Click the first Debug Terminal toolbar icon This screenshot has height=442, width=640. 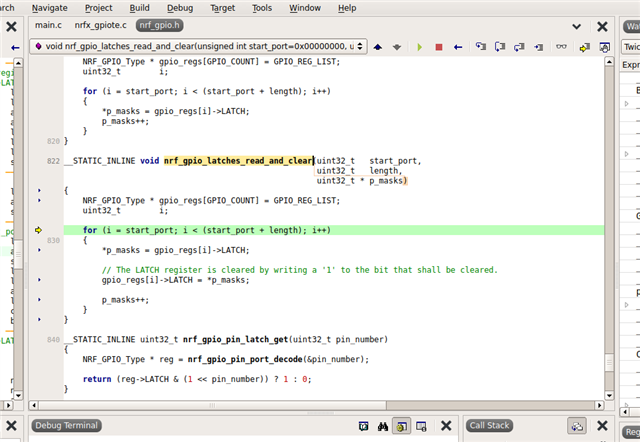click(x=363, y=426)
